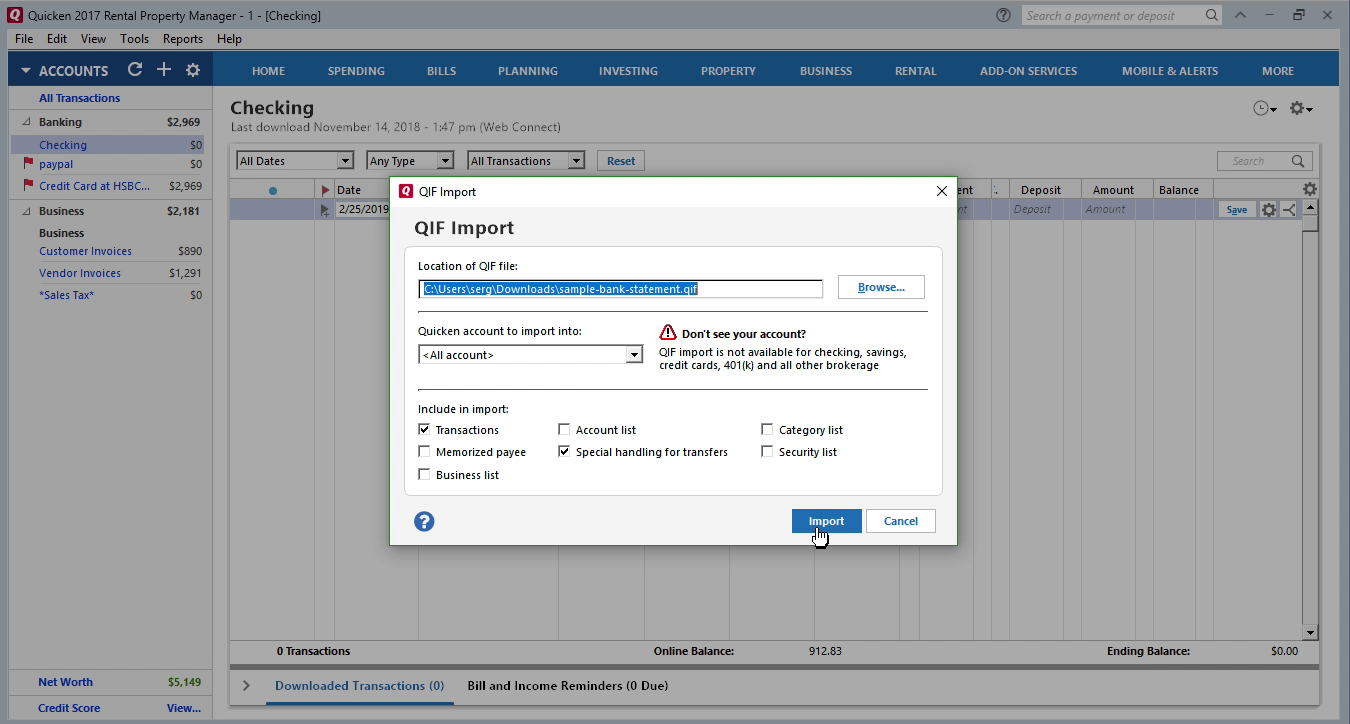Toggle the Transactions checkbox

coord(424,430)
